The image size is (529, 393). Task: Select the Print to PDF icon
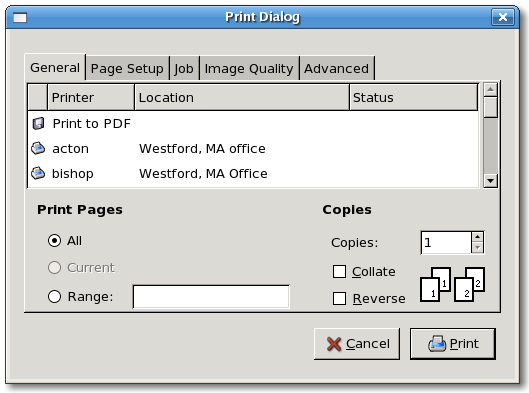(38, 123)
